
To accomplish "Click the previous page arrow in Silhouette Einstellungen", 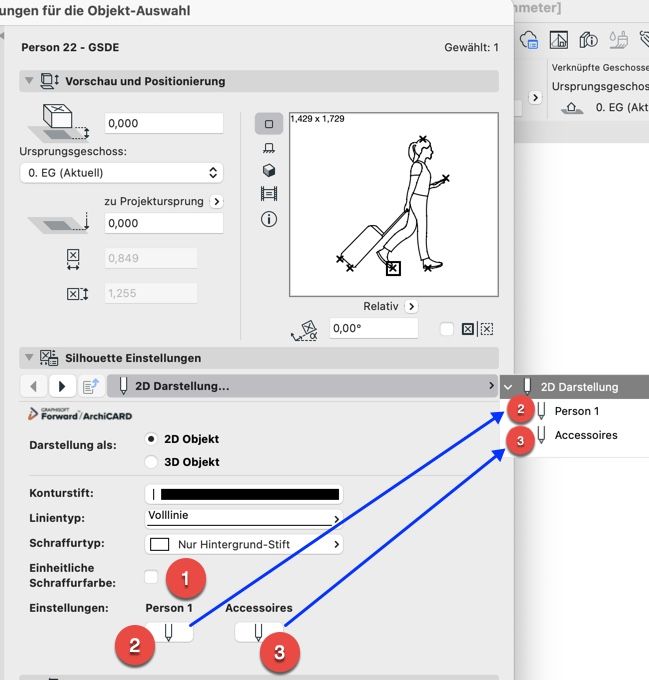I will (33, 386).
